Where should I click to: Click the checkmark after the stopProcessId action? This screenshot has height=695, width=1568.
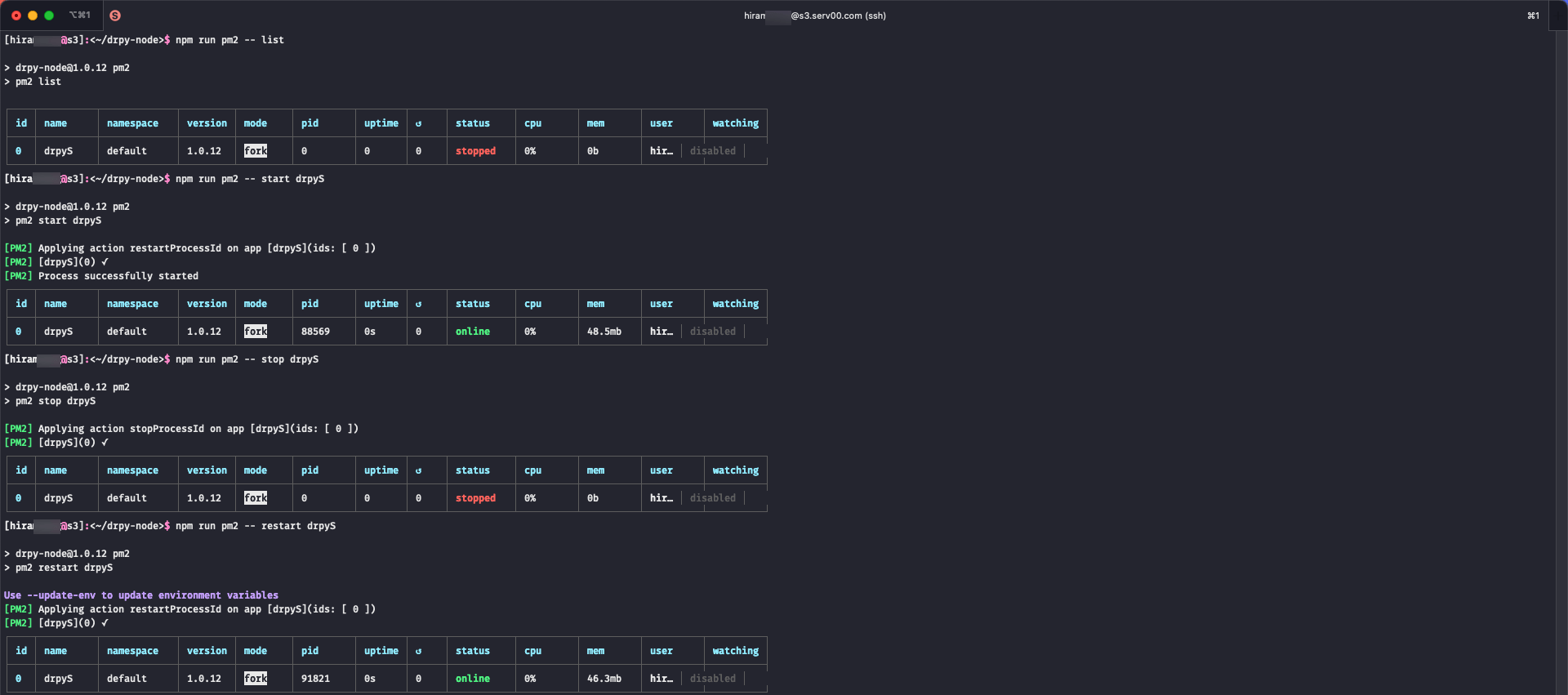pos(105,443)
